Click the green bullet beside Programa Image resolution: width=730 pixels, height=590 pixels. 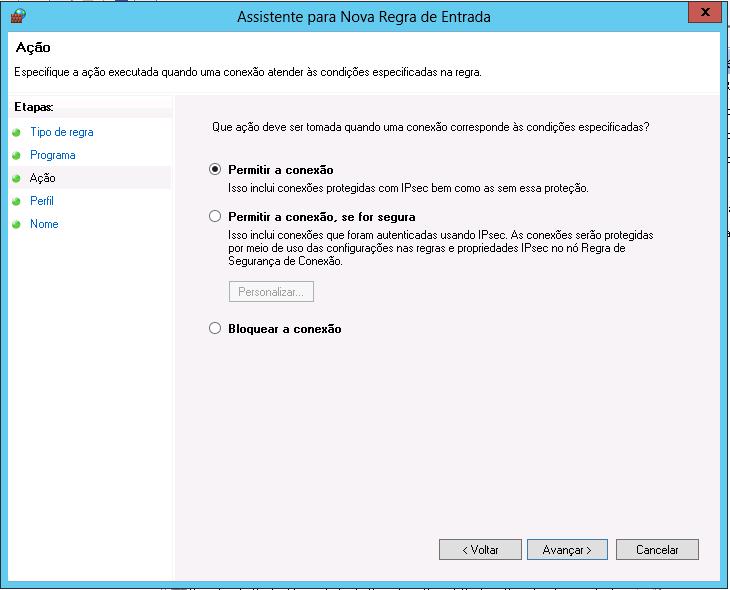click(x=16, y=155)
